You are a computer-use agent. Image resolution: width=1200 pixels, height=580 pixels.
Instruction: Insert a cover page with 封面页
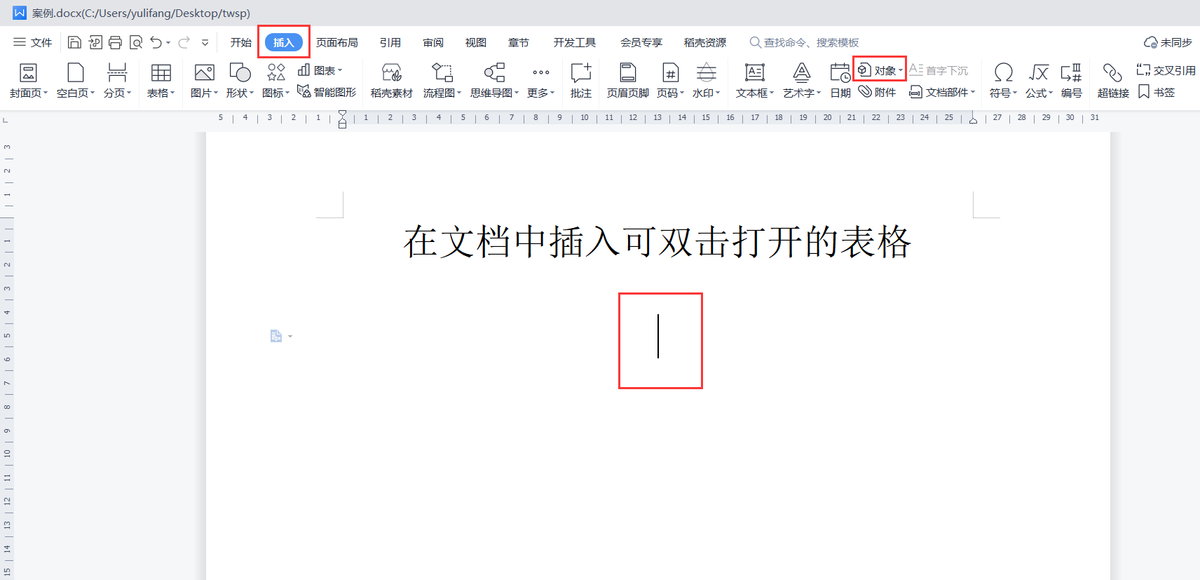pyautogui.click(x=29, y=81)
